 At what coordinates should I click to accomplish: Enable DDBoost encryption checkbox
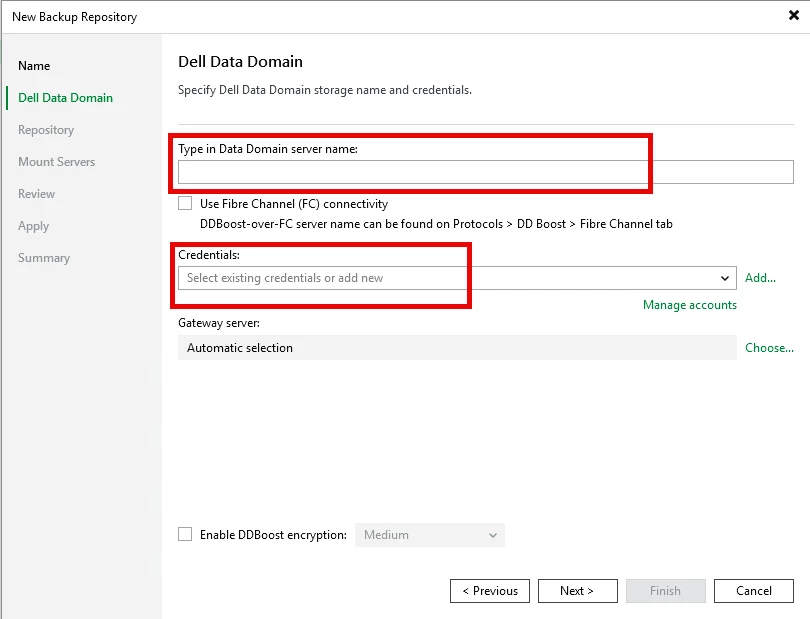point(185,534)
